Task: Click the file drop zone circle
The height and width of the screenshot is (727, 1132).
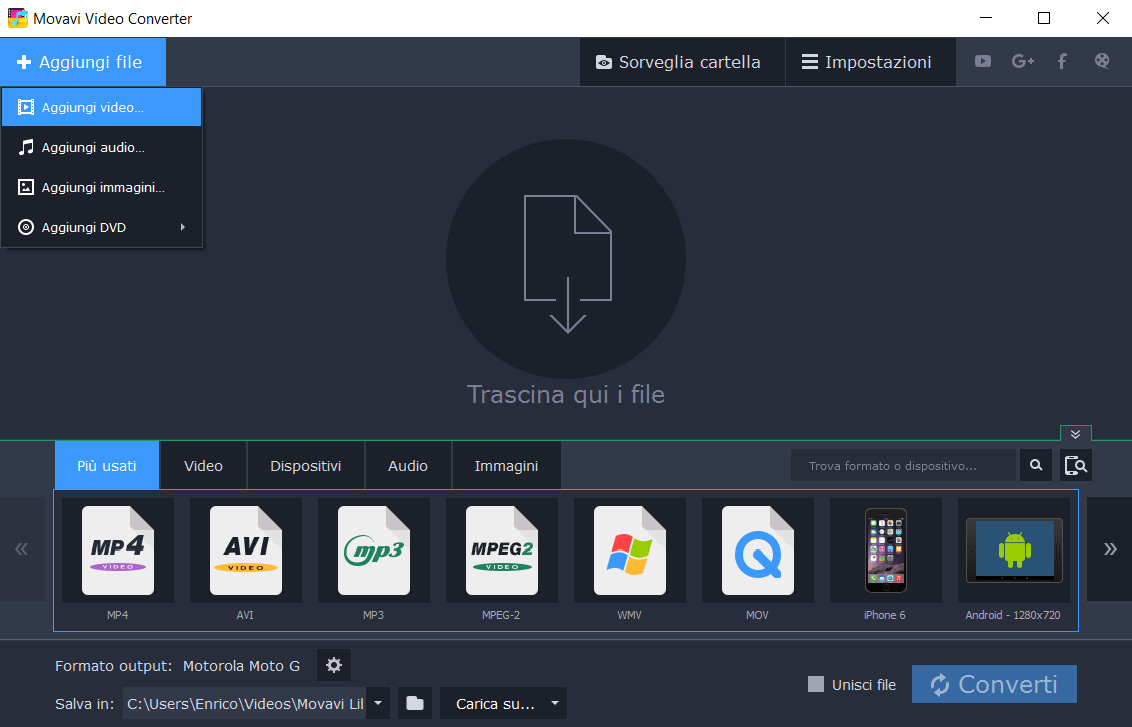Action: [566, 259]
